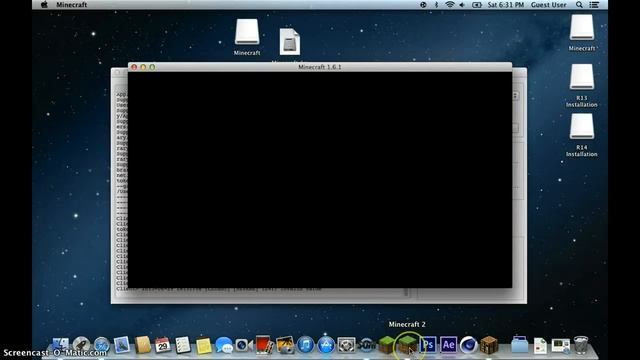
Task: Open Calendar icon showing 29
Action: (x=162, y=345)
